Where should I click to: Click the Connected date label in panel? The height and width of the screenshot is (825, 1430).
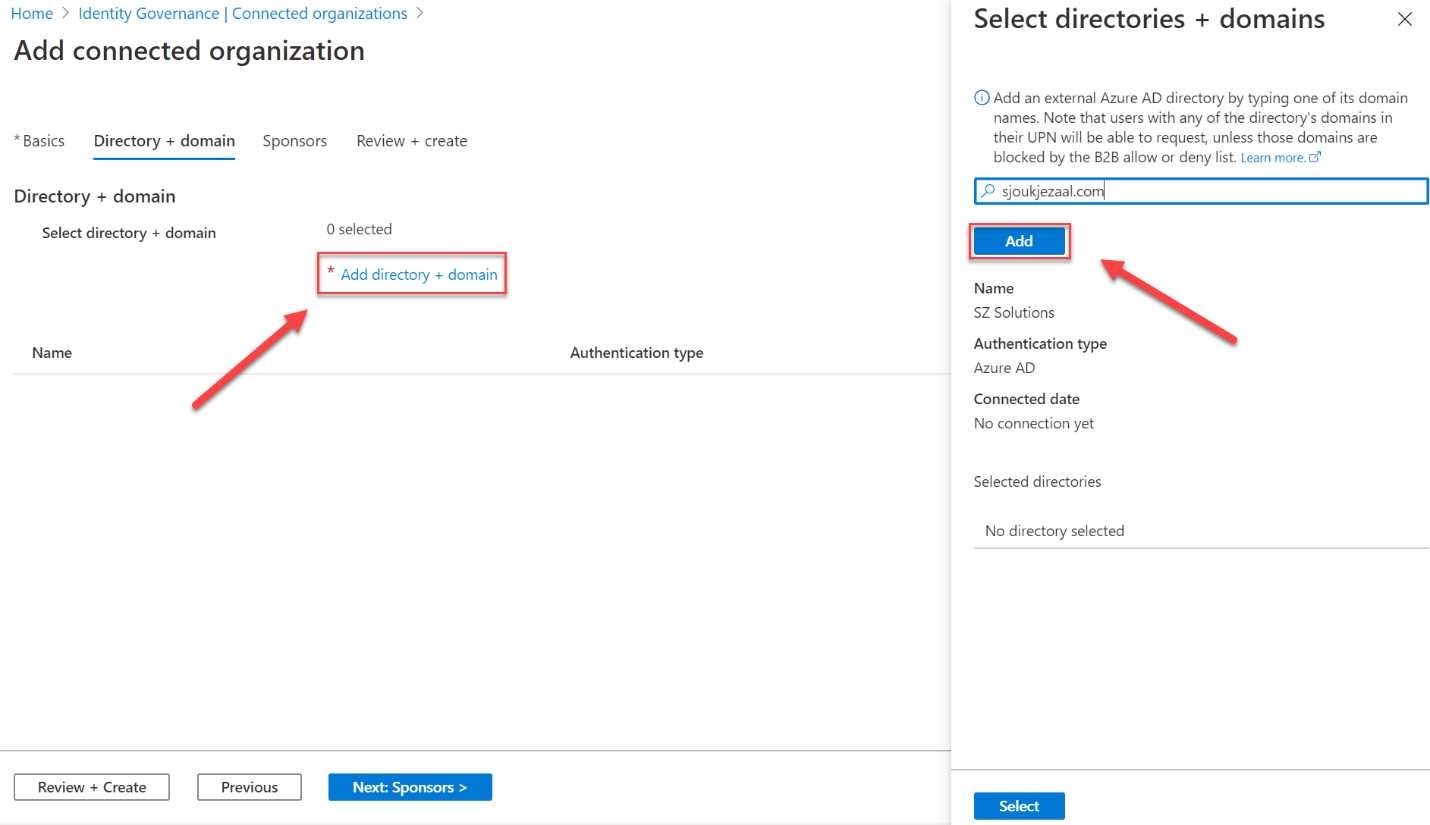(x=1027, y=399)
